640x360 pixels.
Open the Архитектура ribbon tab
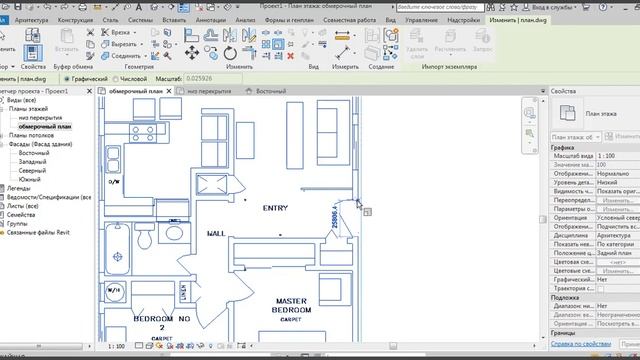pyautogui.click(x=31, y=20)
